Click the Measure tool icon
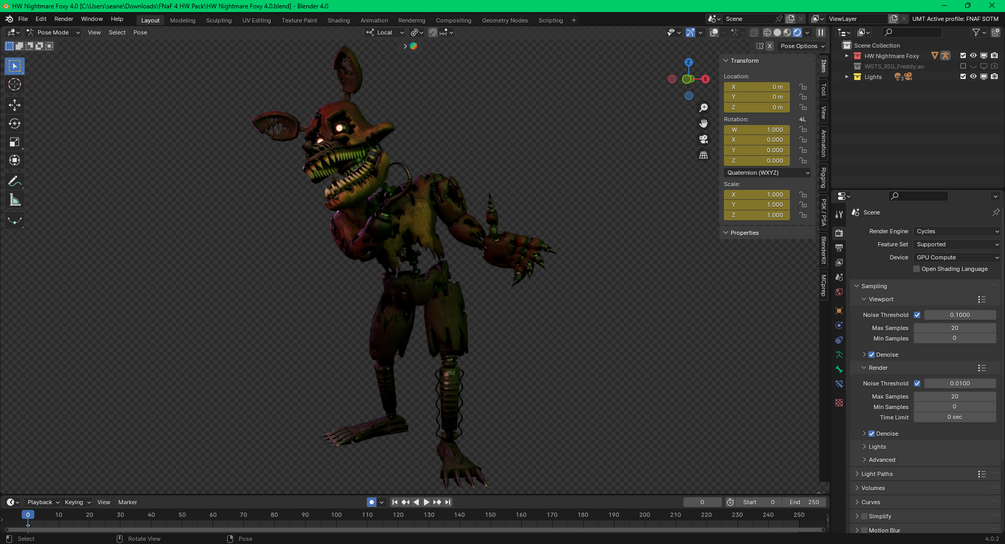1005x544 pixels. pyautogui.click(x=15, y=200)
